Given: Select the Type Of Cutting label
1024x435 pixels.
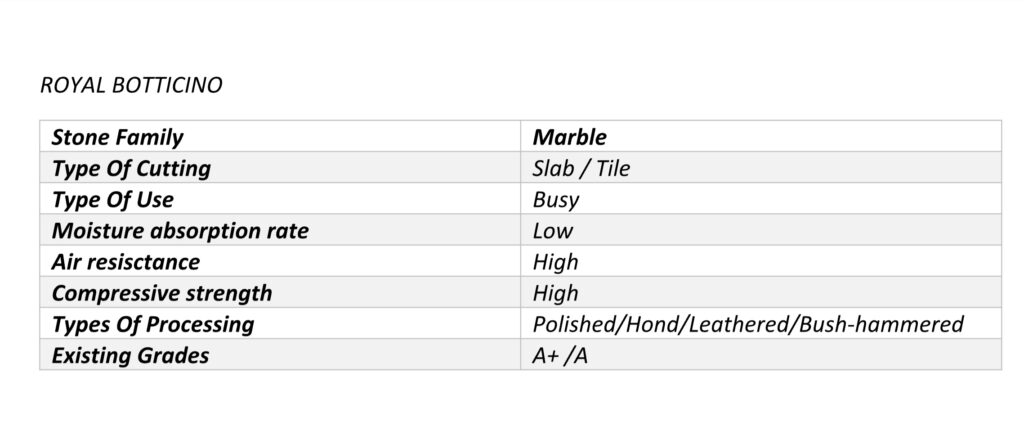Looking at the screenshot, I should pyautogui.click(x=131, y=168).
